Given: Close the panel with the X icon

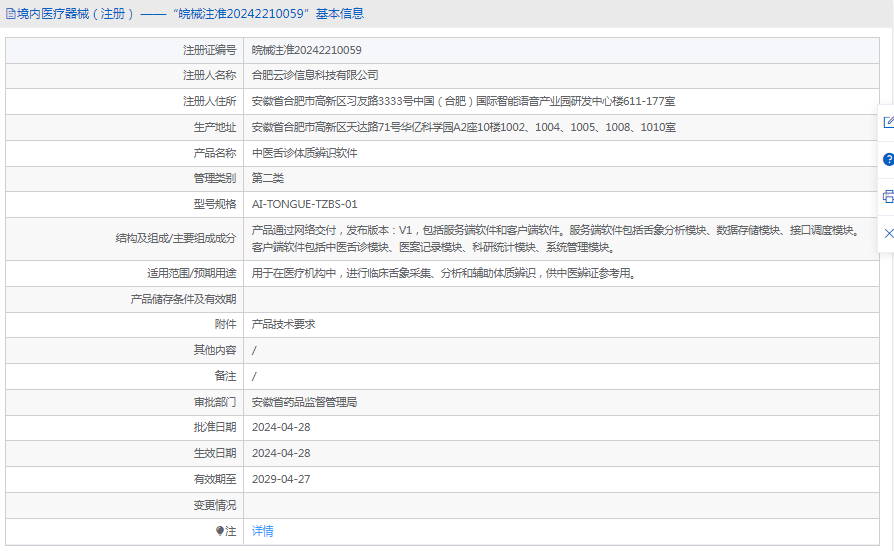Looking at the screenshot, I should (x=888, y=233).
